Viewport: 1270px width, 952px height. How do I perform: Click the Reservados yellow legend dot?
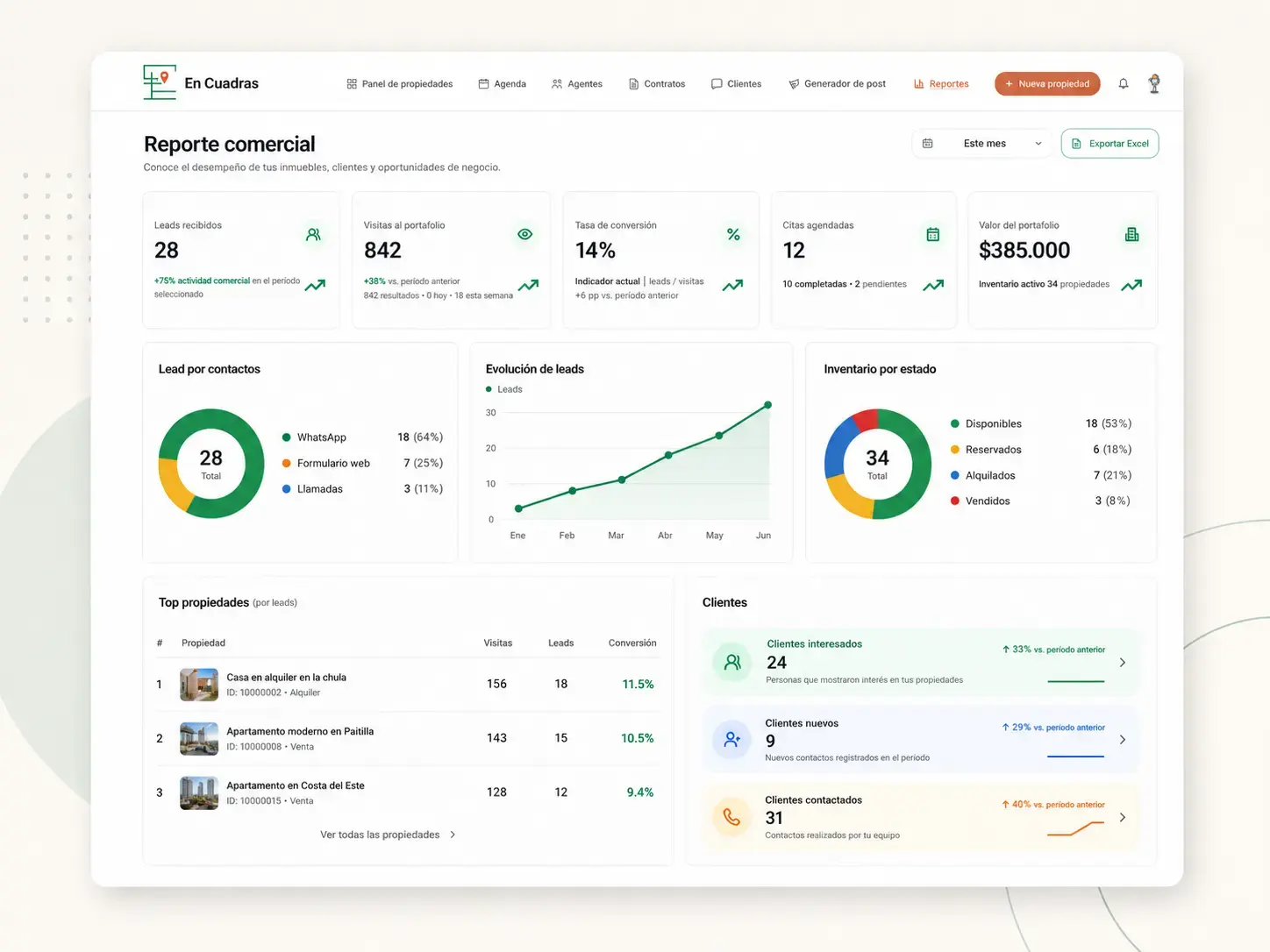point(955,450)
